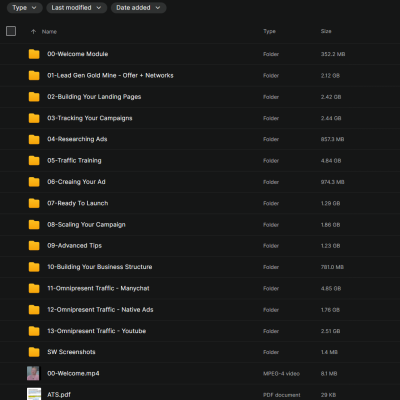Click folder icon of 09-Advanced Tips
The image size is (400, 400).
pos(34,246)
